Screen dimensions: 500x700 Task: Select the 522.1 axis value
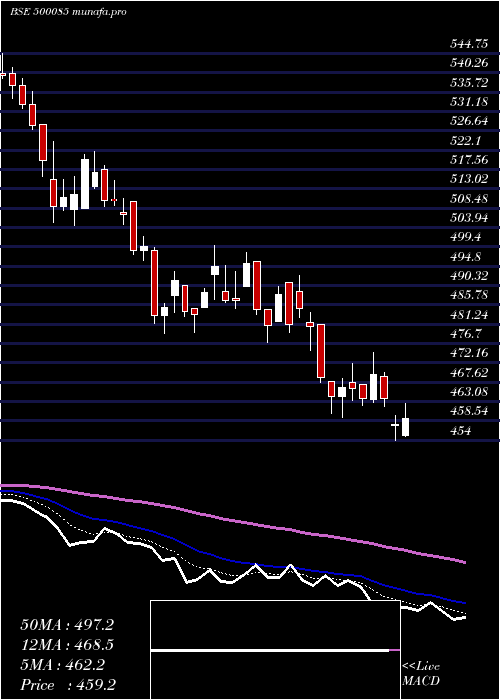[x=465, y=141]
